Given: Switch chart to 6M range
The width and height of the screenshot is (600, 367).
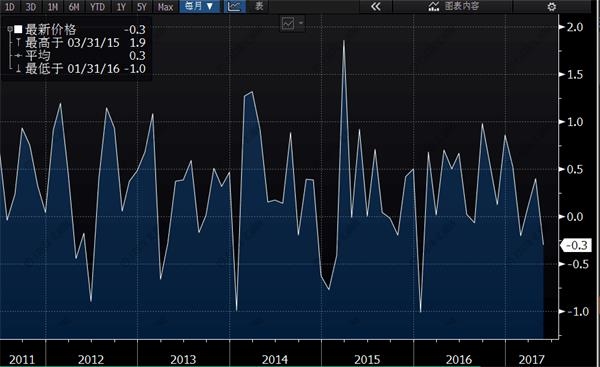Looking at the screenshot, I should pos(74,7).
